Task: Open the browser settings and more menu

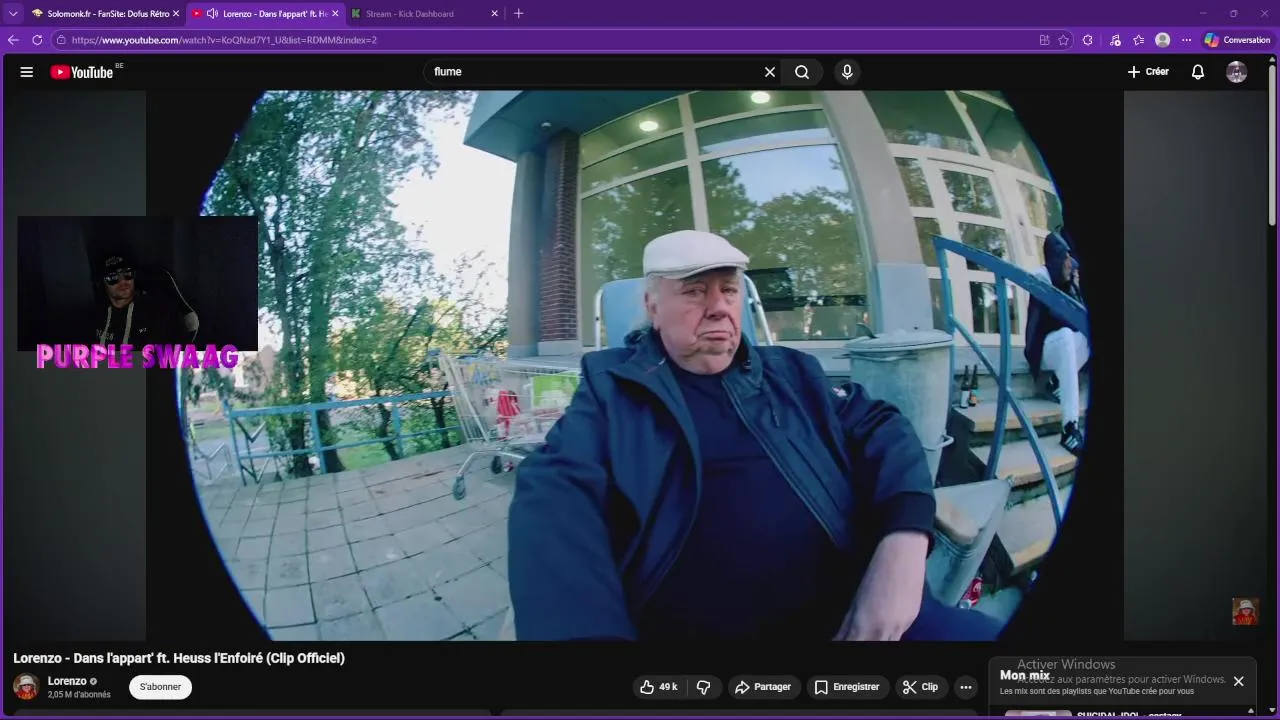Action: pos(1186,40)
